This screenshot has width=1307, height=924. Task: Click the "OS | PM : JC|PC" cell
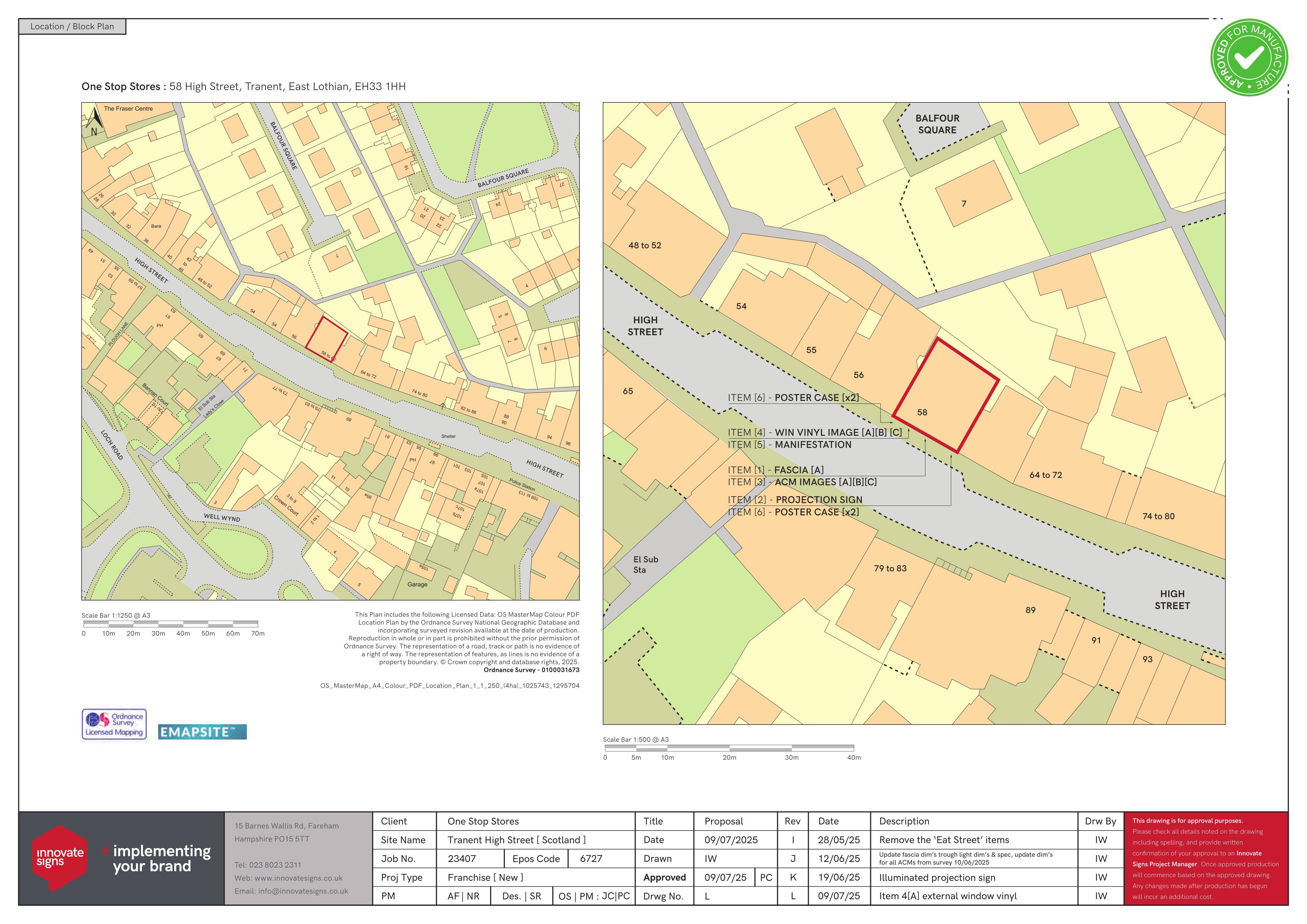click(x=594, y=896)
